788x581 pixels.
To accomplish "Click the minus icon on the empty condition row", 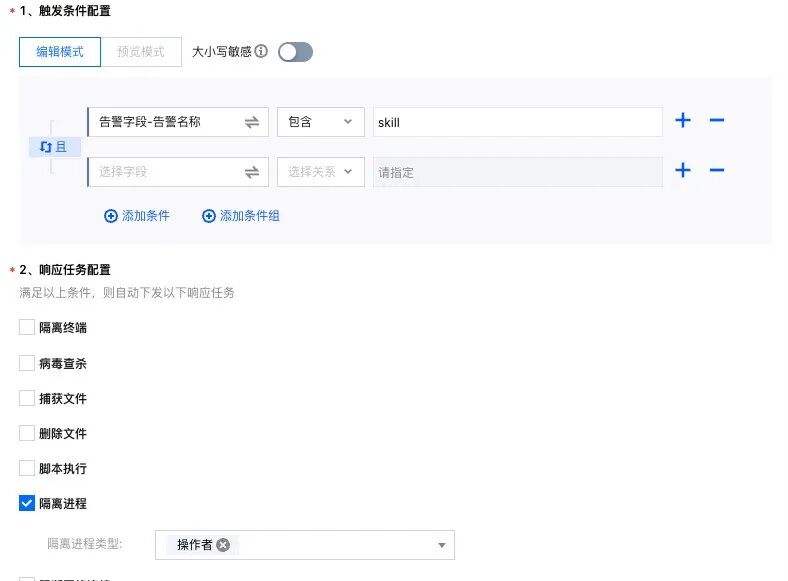I will click(x=717, y=170).
